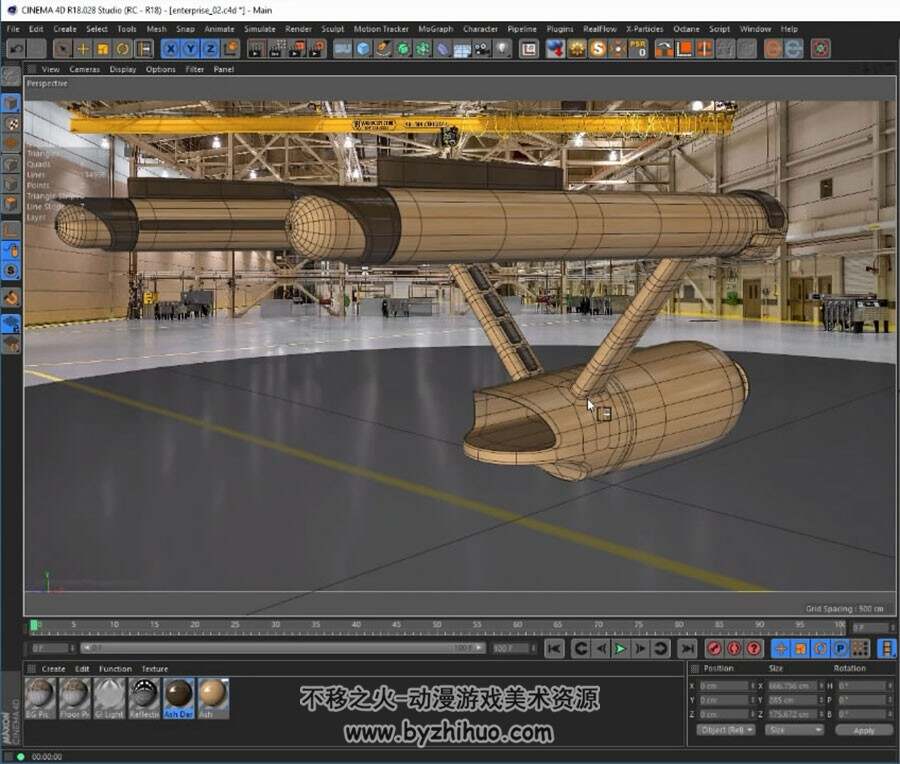
Task: Activate the Rotate tool
Action: (x=122, y=49)
